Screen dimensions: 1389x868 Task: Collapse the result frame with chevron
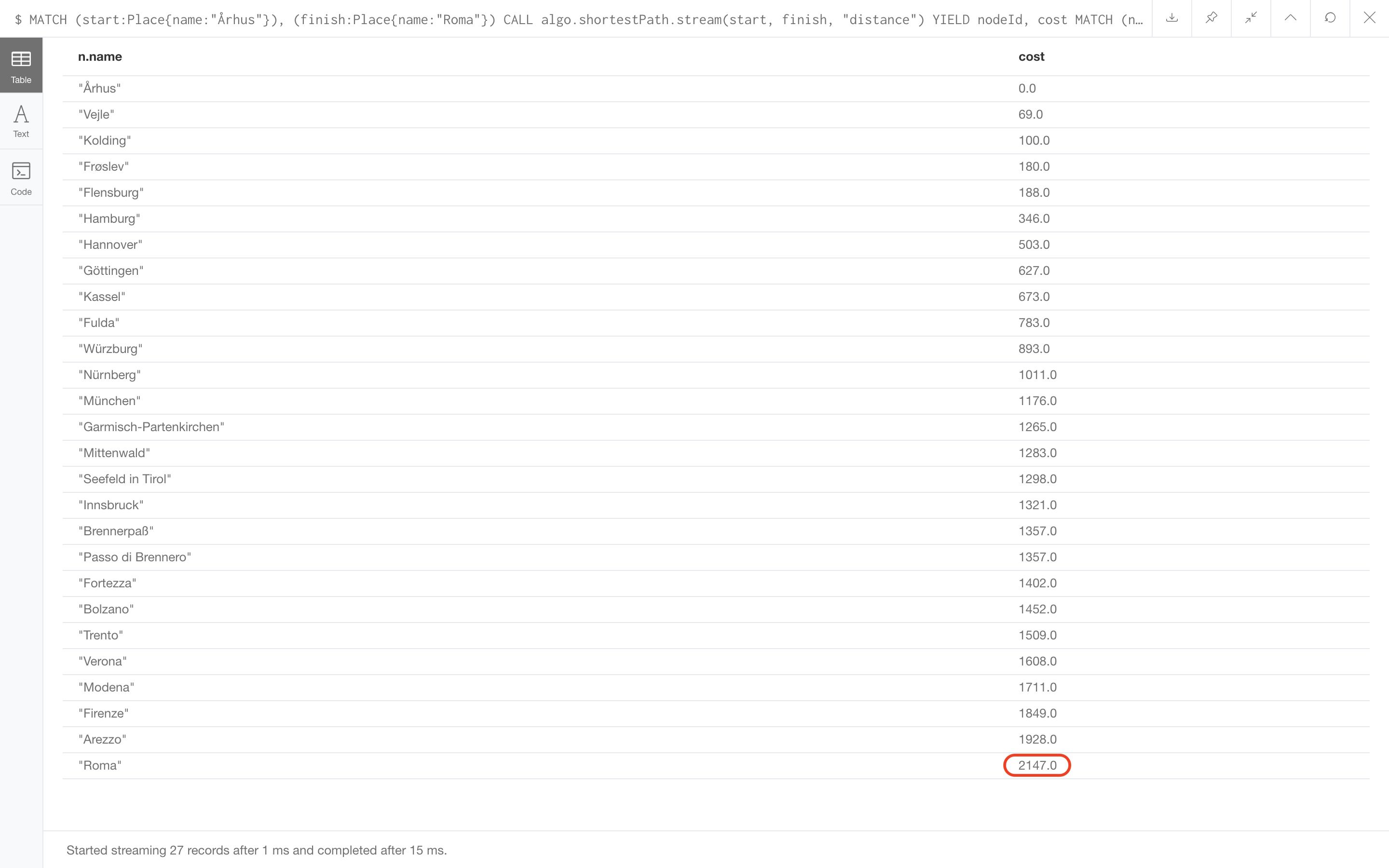1291,18
